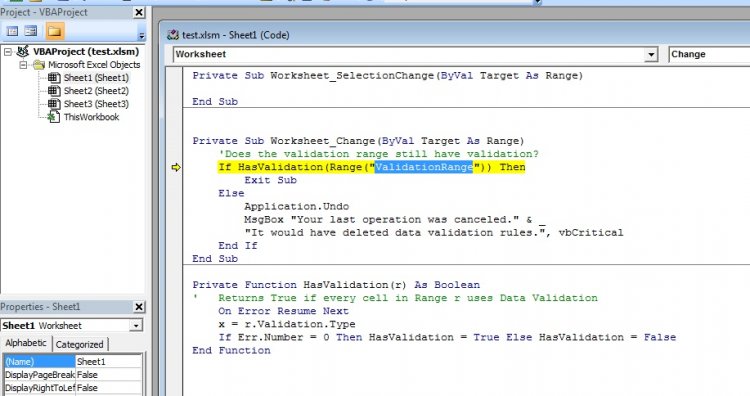Open the Worksheet object dropdown arrow

[x=651, y=55]
